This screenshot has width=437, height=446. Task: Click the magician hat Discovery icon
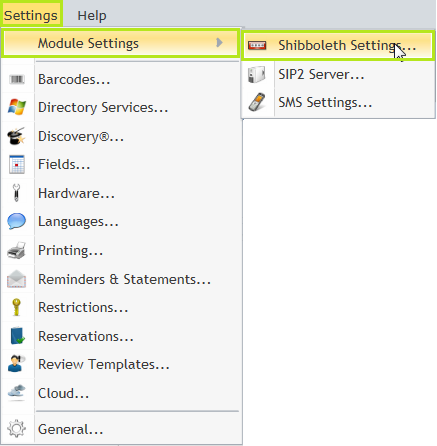16,136
